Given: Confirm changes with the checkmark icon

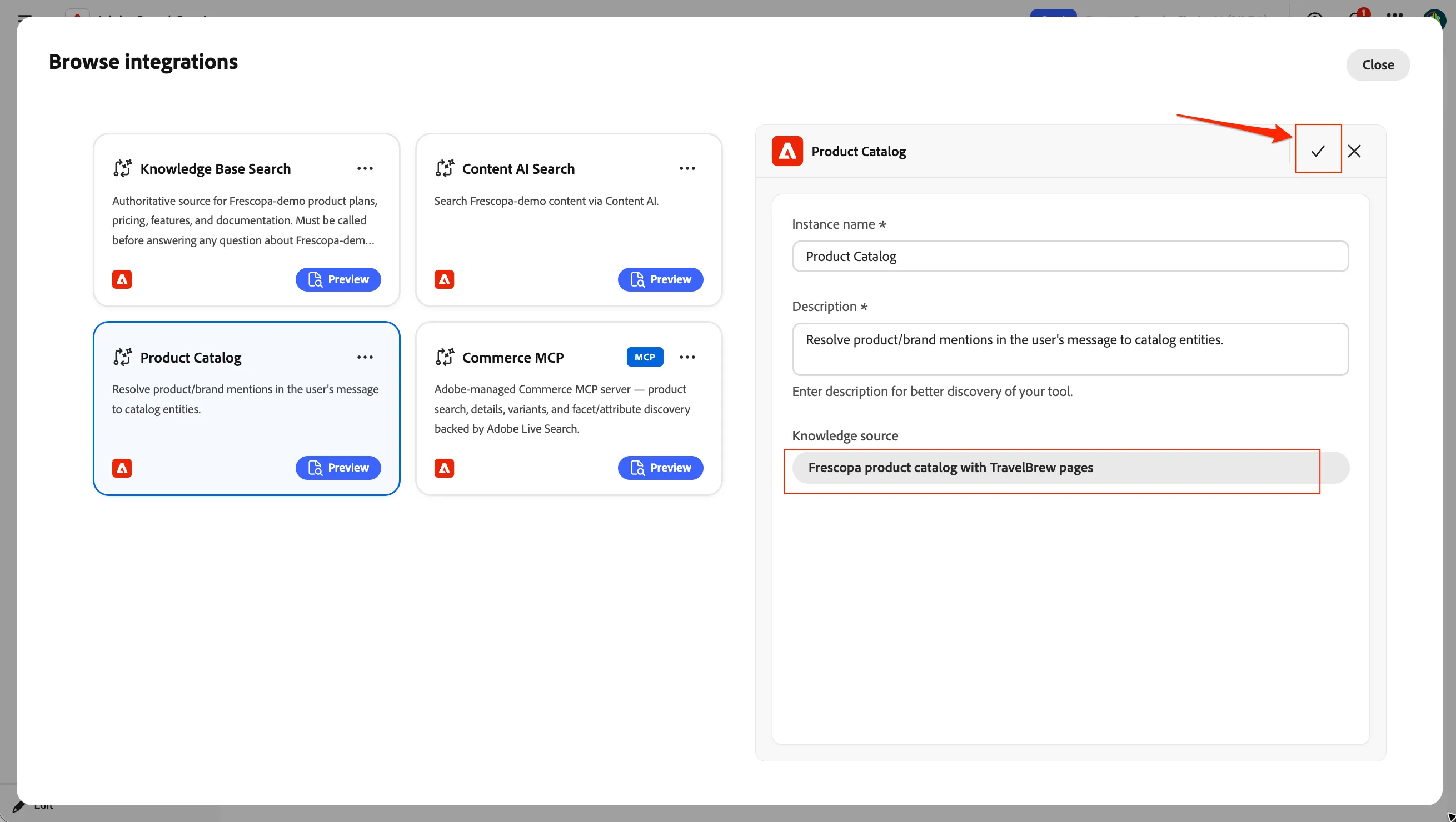Looking at the screenshot, I should pos(1318,151).
